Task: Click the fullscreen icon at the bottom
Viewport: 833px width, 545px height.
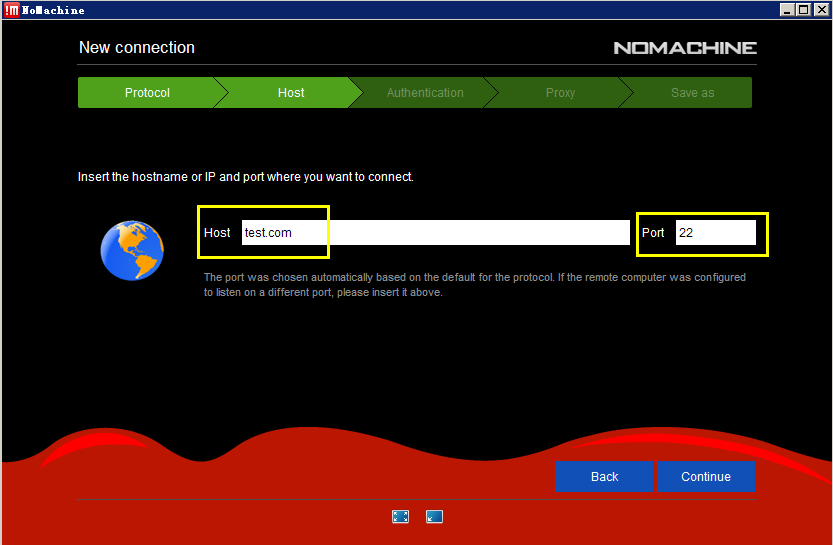Action: tap(400, 517)
